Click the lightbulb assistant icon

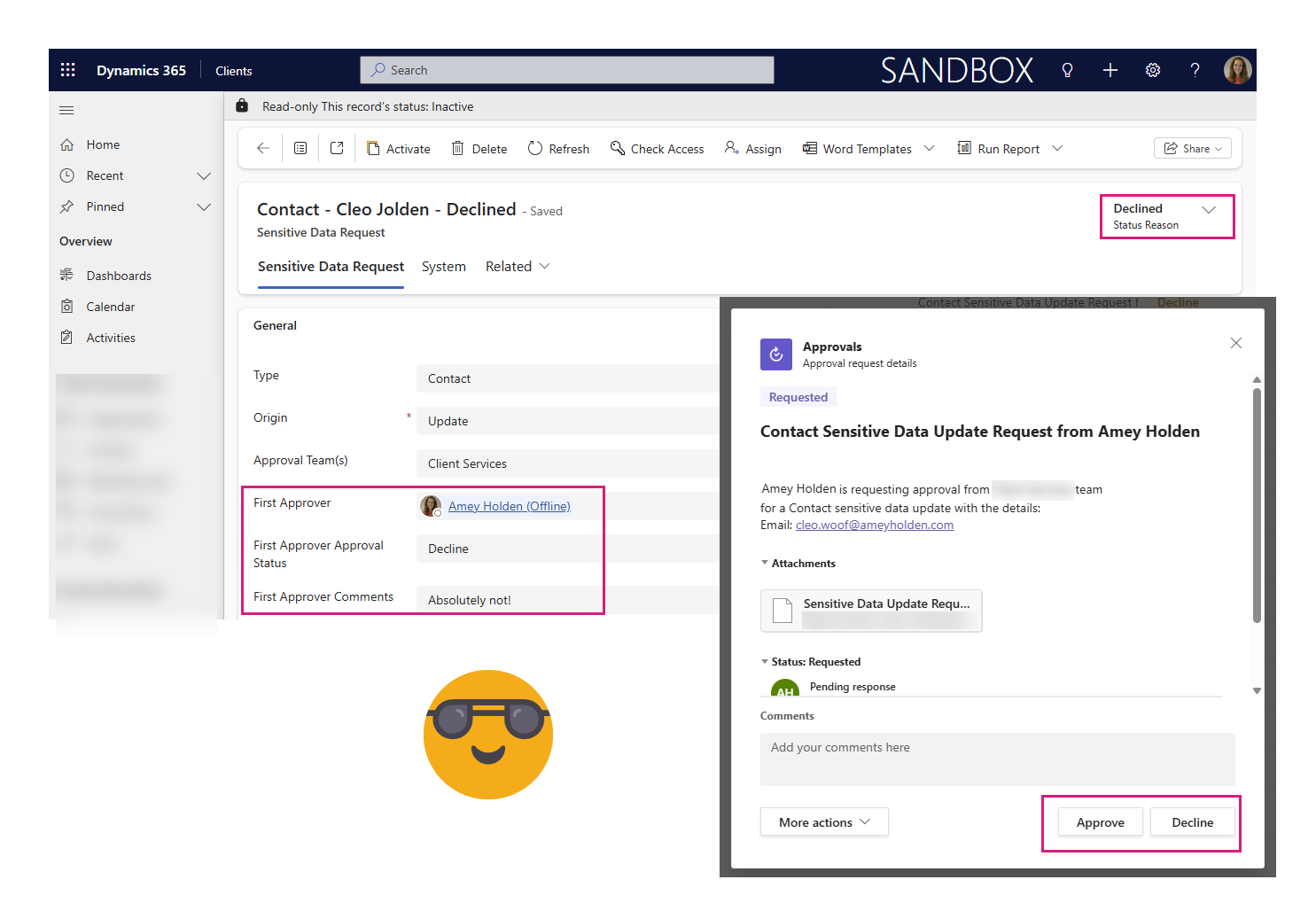[1067, 70]
